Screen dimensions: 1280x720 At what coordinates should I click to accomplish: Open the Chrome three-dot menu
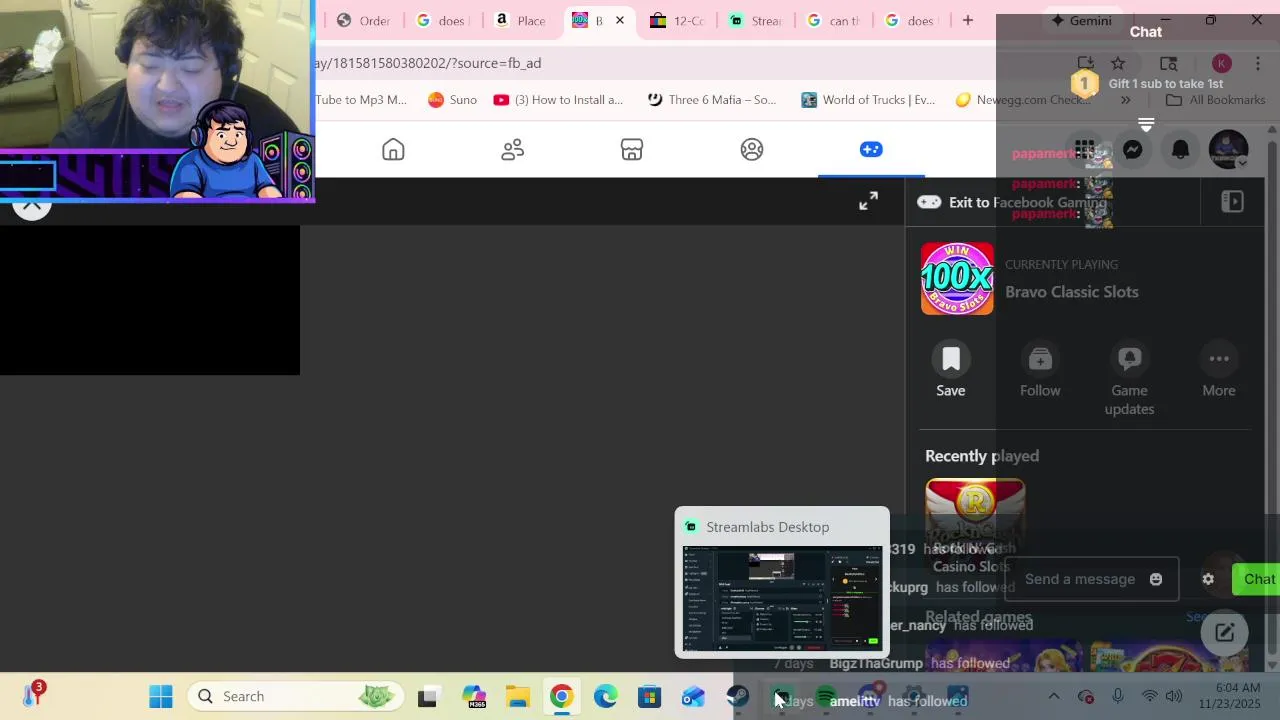pos(1258,63)
